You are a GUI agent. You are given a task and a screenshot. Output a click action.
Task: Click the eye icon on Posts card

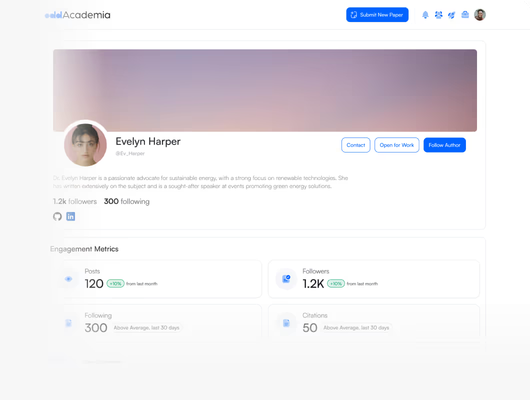click(x=69, y=279)
